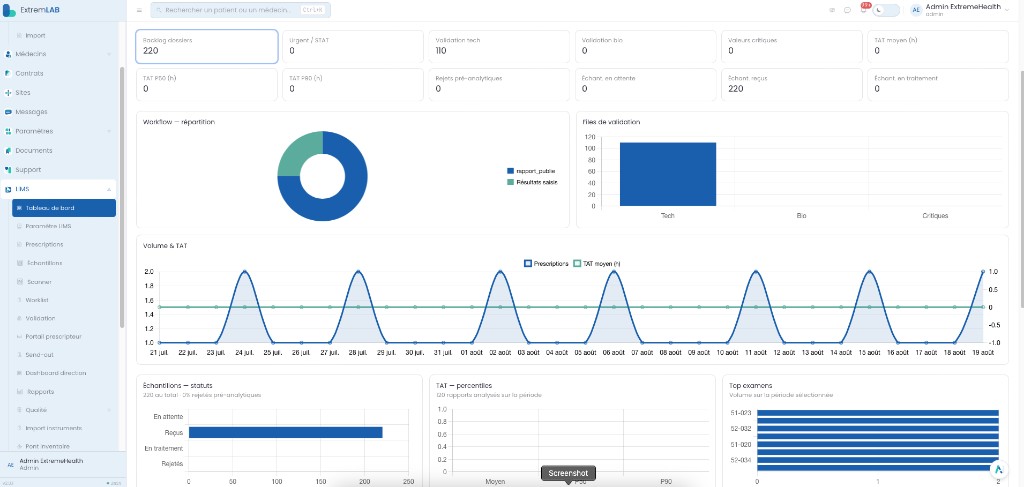Image resolution: width=1024 pixels, height=487 pixels.
Task: Click the Scanner sidebar icon
Action: 19,282
